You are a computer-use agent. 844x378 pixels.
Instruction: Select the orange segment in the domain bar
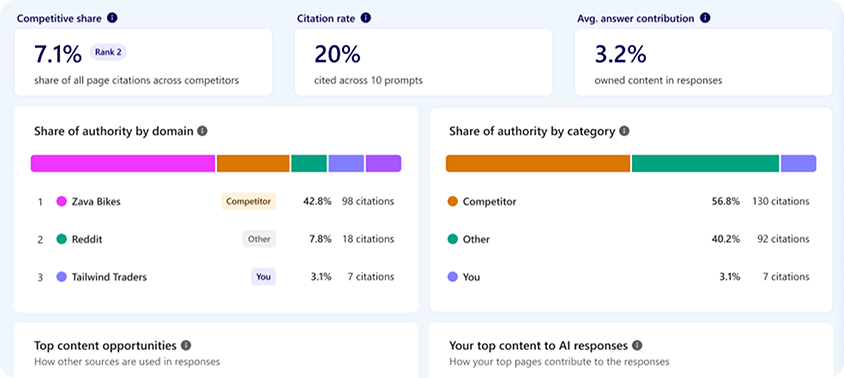tap(253, 164)
